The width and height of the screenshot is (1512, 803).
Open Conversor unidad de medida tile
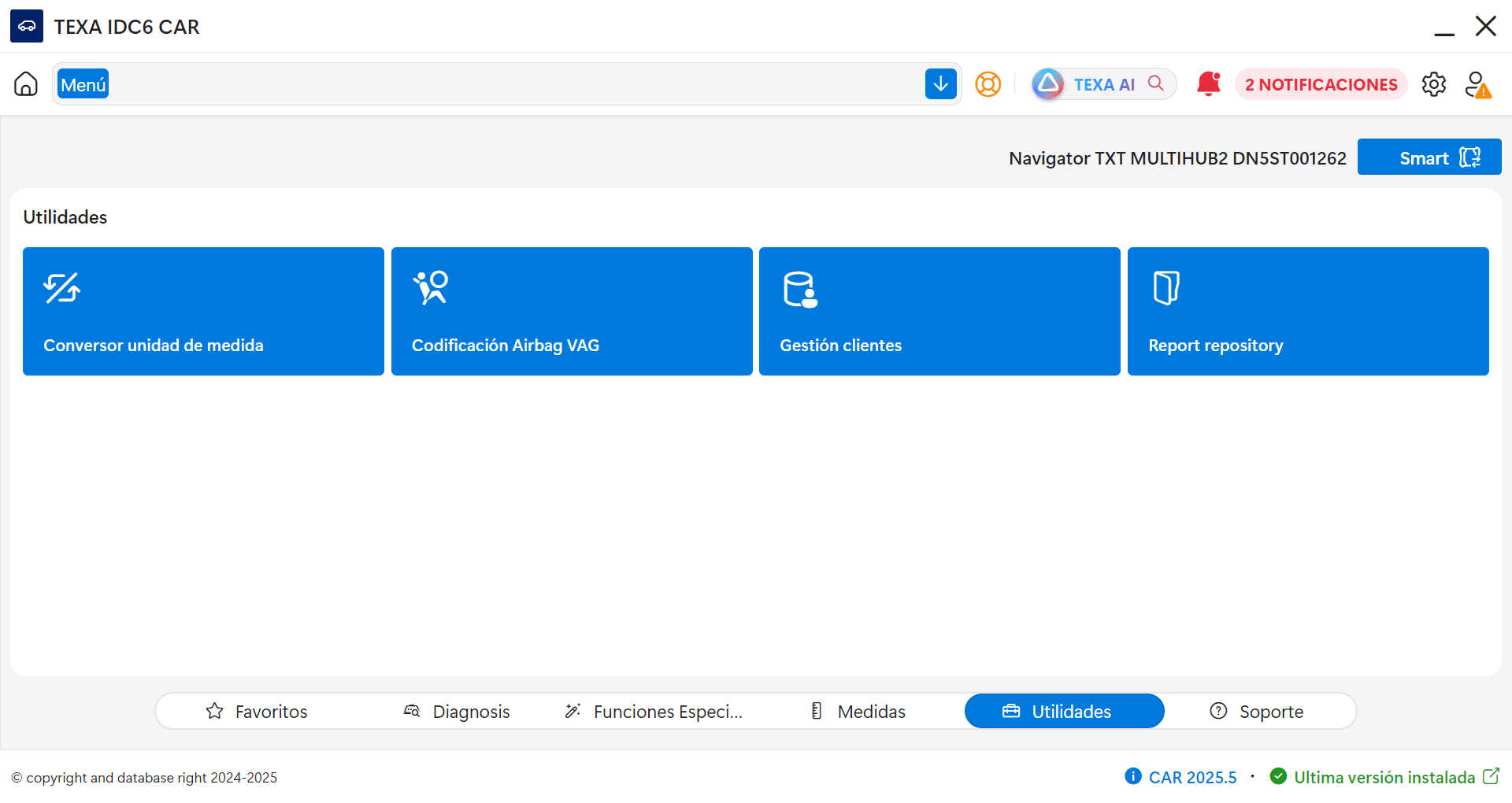pyautogui.click(x=203, y=311)
